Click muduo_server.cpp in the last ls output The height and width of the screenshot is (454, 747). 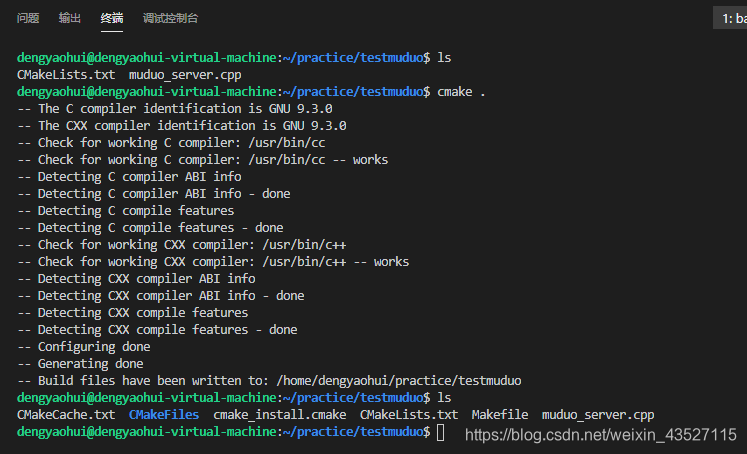598,415
